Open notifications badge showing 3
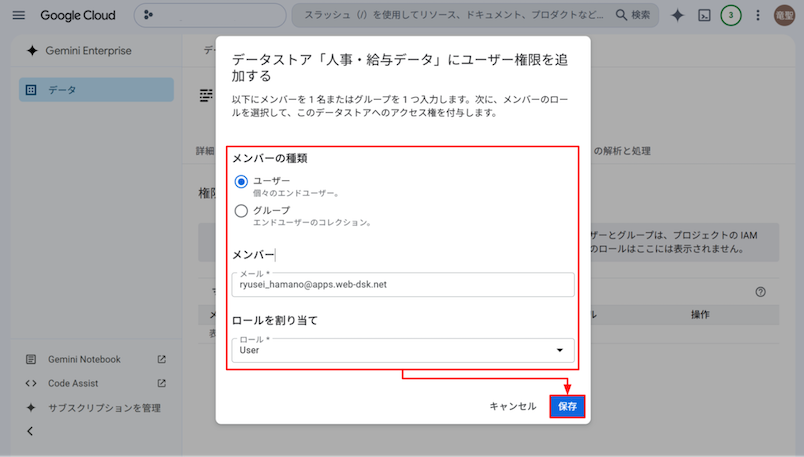The height and width of the screenshot is (457, 804). tap(731, 15)
